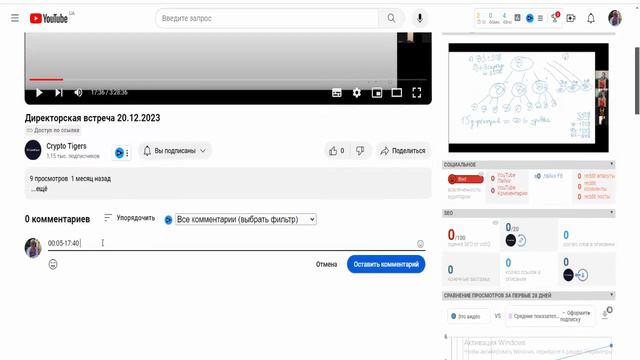
Task: Click the Доступ по ссылке label
Action: coord(53,131)
